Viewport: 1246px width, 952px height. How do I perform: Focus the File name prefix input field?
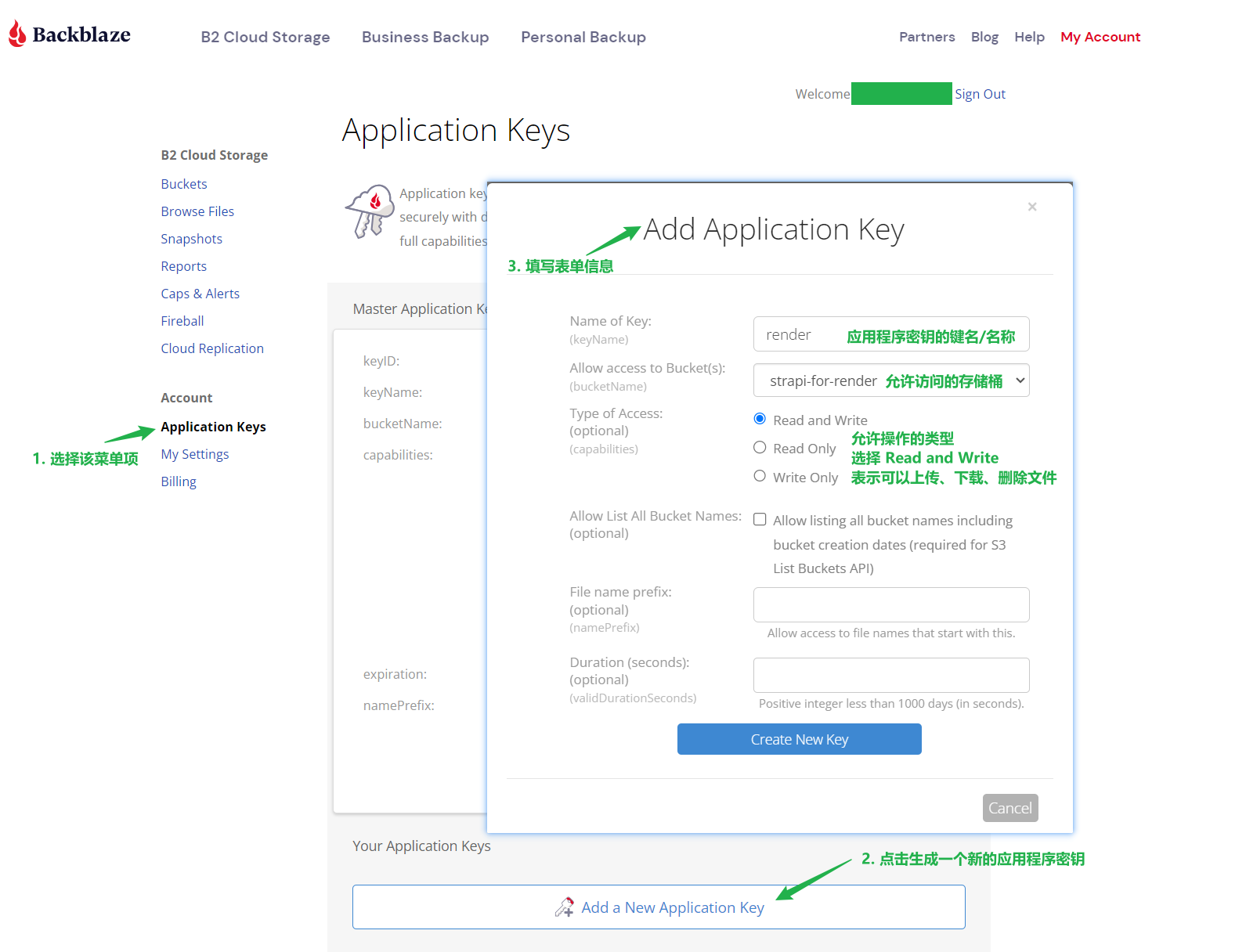891,604
